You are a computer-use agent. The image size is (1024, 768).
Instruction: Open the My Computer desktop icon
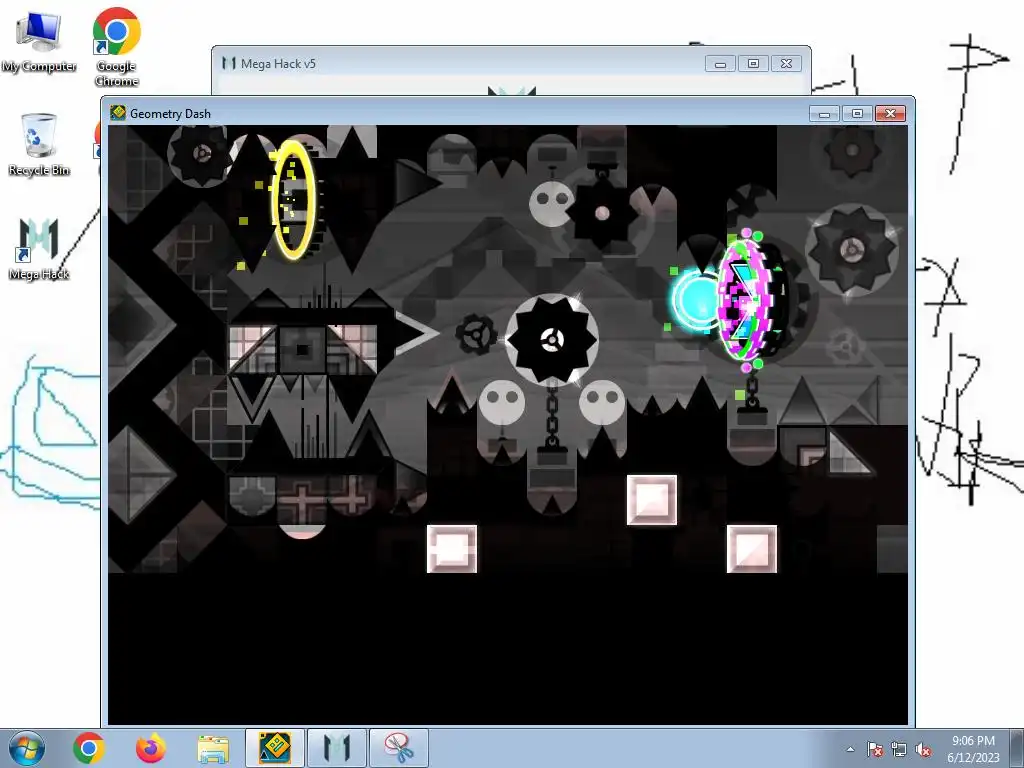coord(39,42)
